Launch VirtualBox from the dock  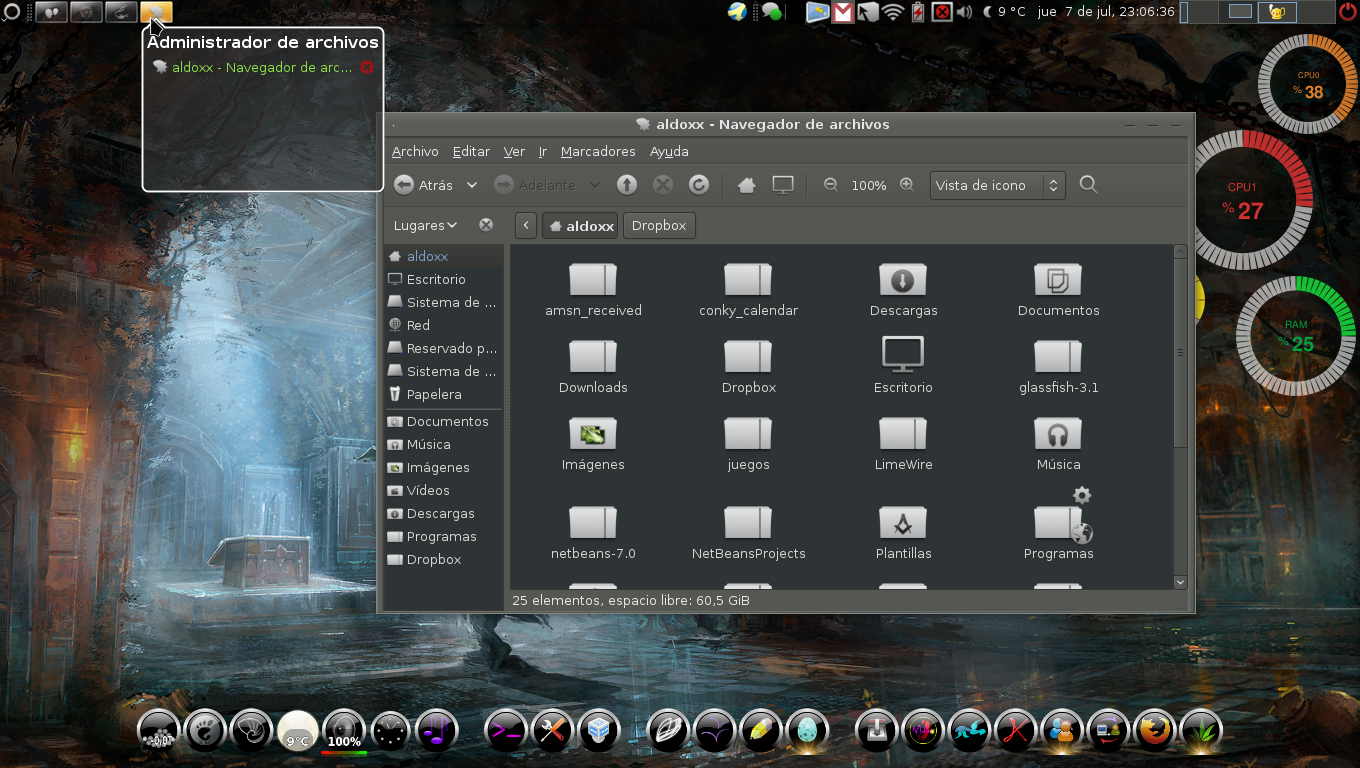coord(599,730)
